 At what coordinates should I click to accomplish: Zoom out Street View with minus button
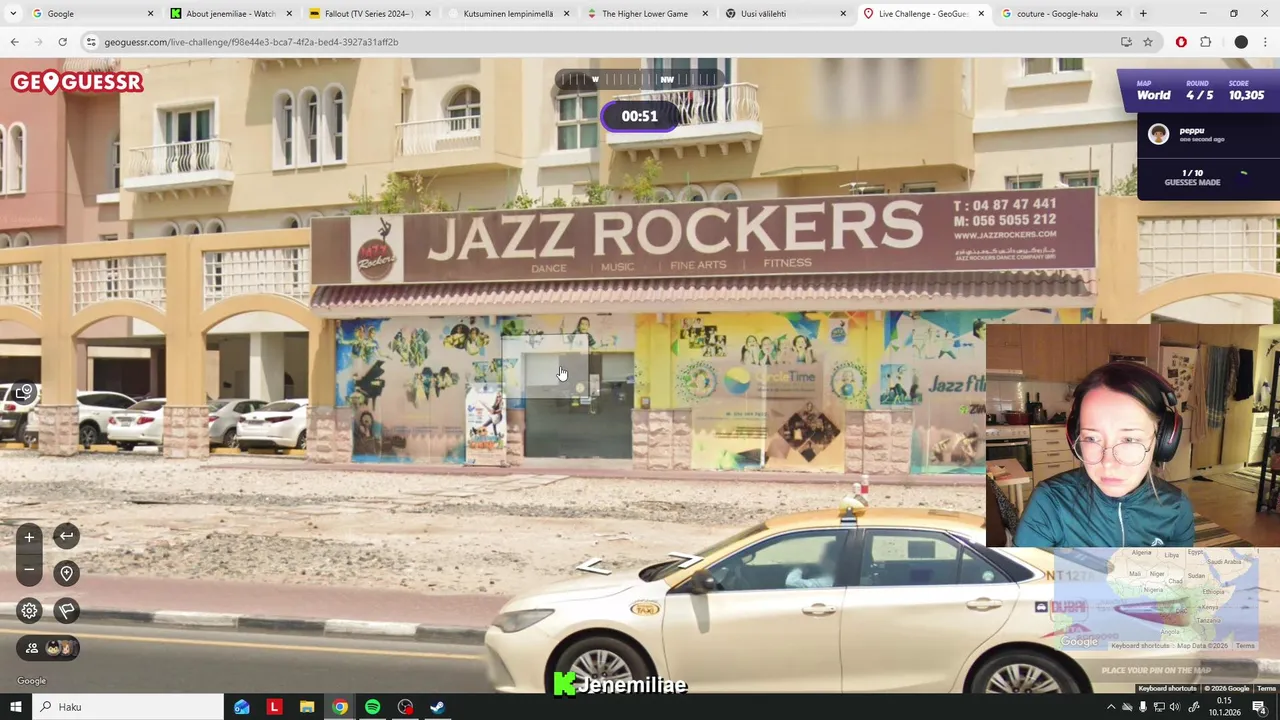[29, 570]
